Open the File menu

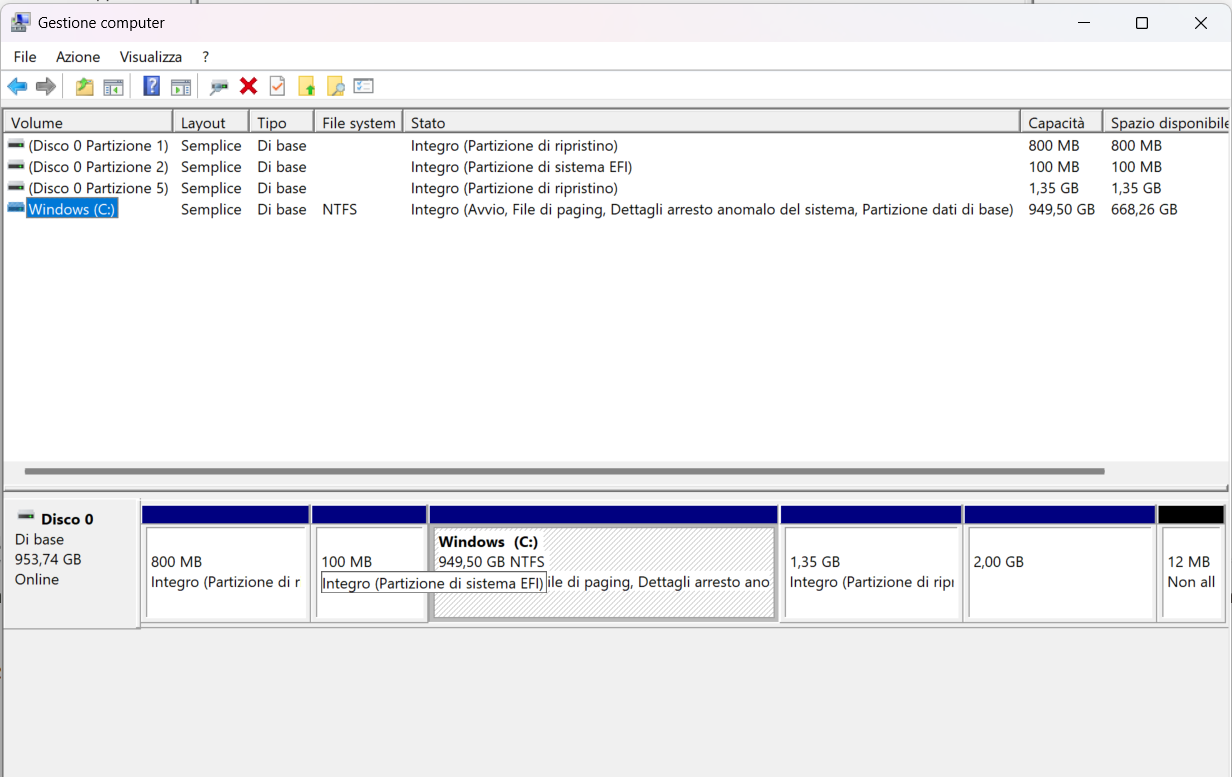(x=25, y=57)
